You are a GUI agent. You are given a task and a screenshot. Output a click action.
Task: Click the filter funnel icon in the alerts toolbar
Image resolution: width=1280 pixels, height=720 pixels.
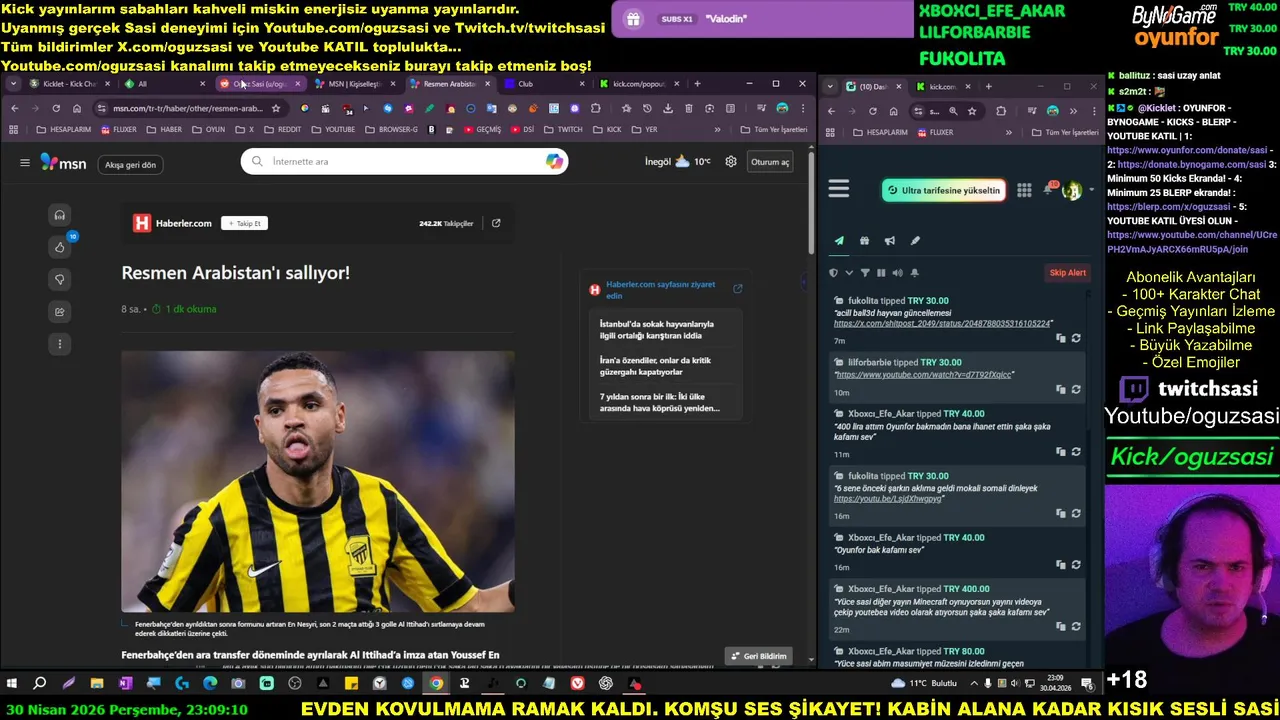(x=865, y=272)
